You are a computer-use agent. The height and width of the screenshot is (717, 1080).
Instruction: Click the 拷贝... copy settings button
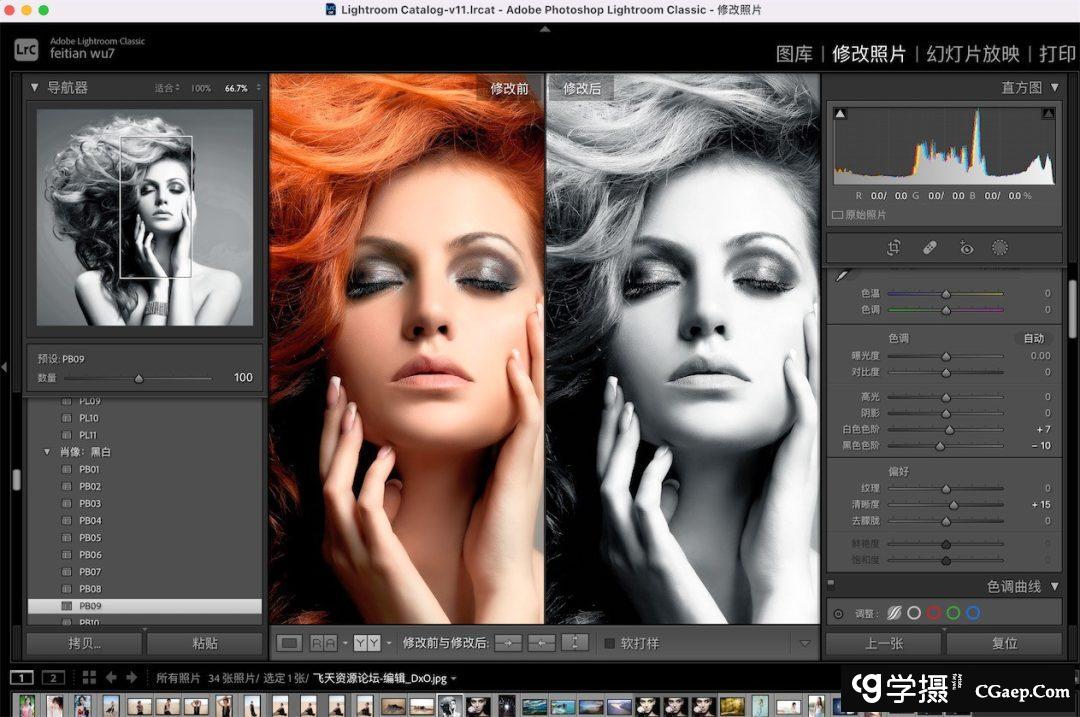84,643
